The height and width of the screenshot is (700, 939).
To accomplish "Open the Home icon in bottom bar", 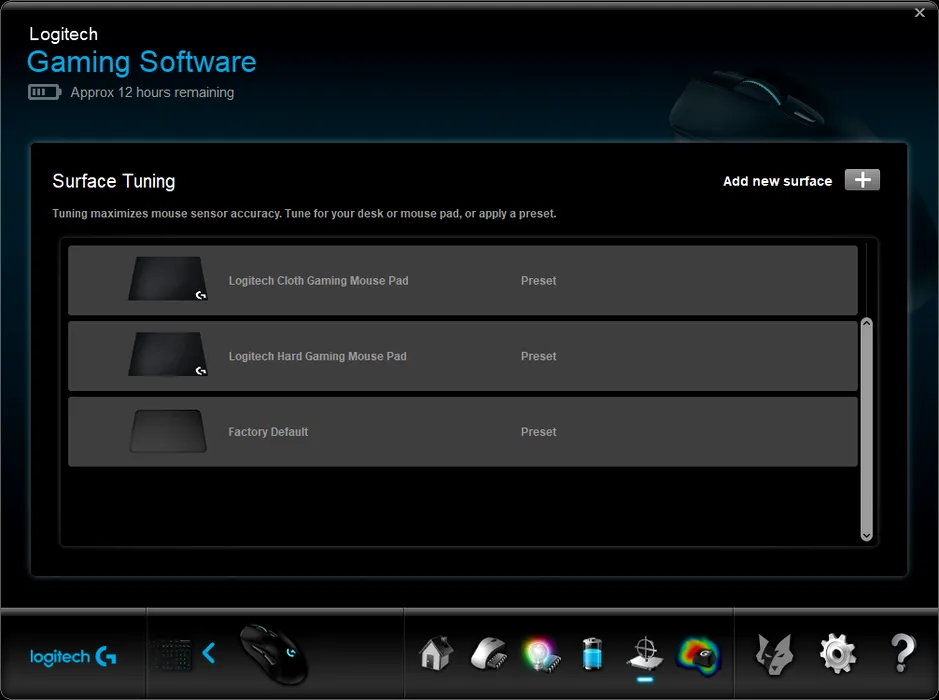I will tap(436, 653).
